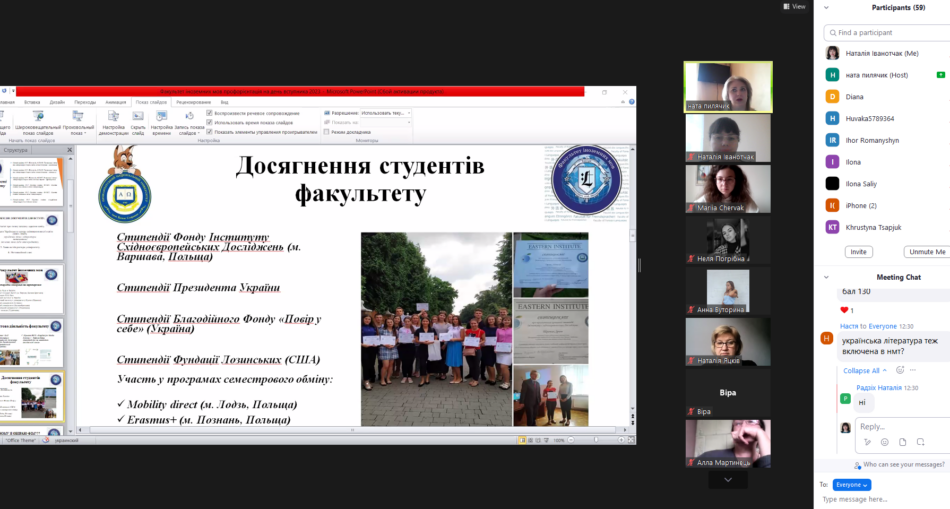This screenshot has height=509, width=950.
Task: Click green video icon next to host name
Action: [x=940, y=74]
